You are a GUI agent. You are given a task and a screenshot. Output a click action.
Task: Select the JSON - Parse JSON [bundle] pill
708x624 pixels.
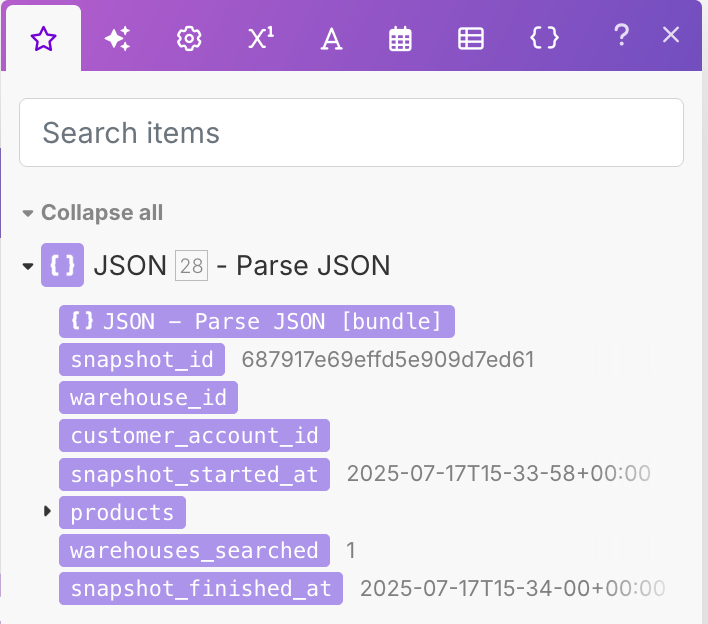coord(257,321)
